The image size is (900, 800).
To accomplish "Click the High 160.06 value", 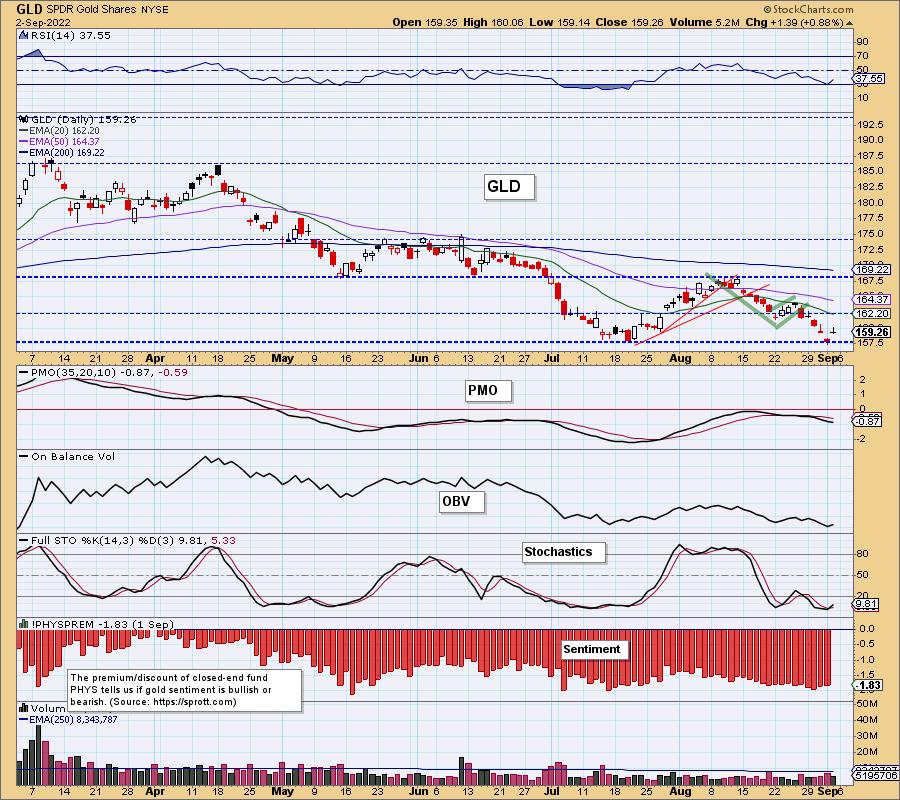I will tap(494, 22).
